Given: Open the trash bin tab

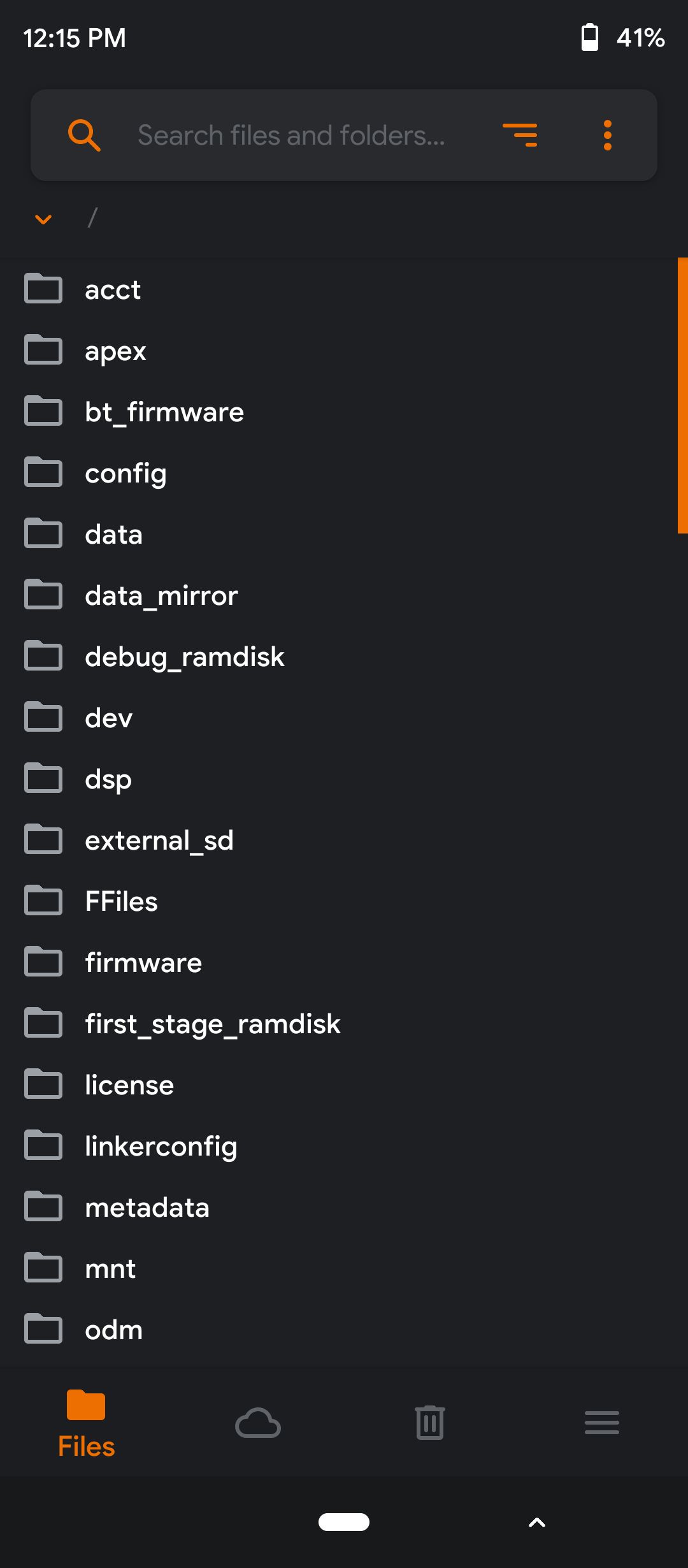Looking at the screenshot, I should pos(430,1423).
